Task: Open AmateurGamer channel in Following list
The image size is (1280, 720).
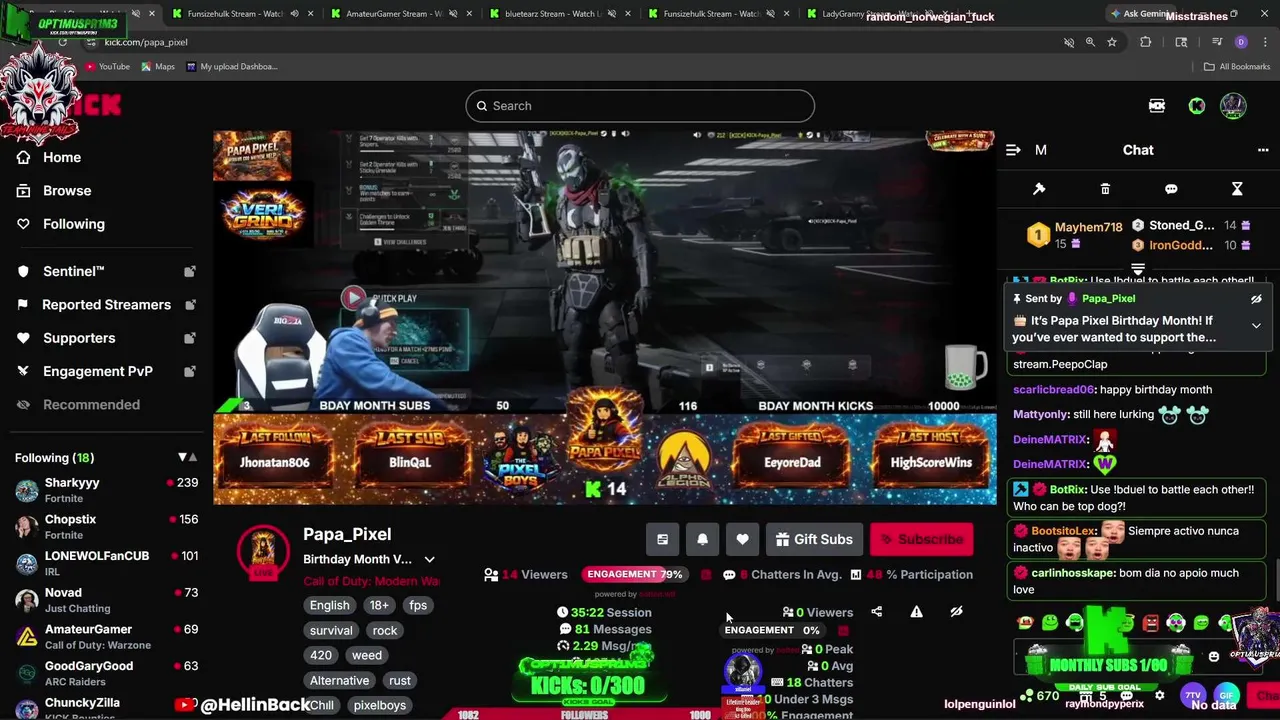Action: tap(106, 637)
